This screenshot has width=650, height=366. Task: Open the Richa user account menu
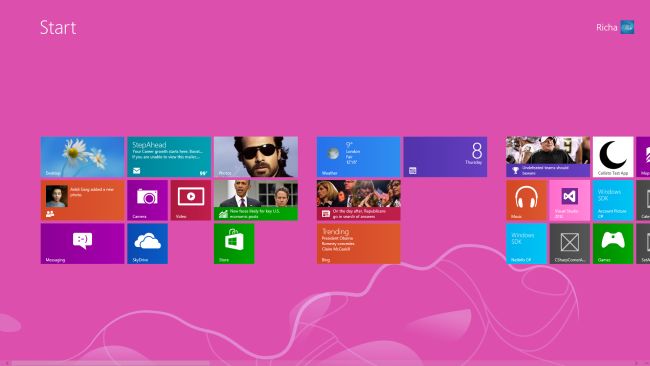(615, 27)
